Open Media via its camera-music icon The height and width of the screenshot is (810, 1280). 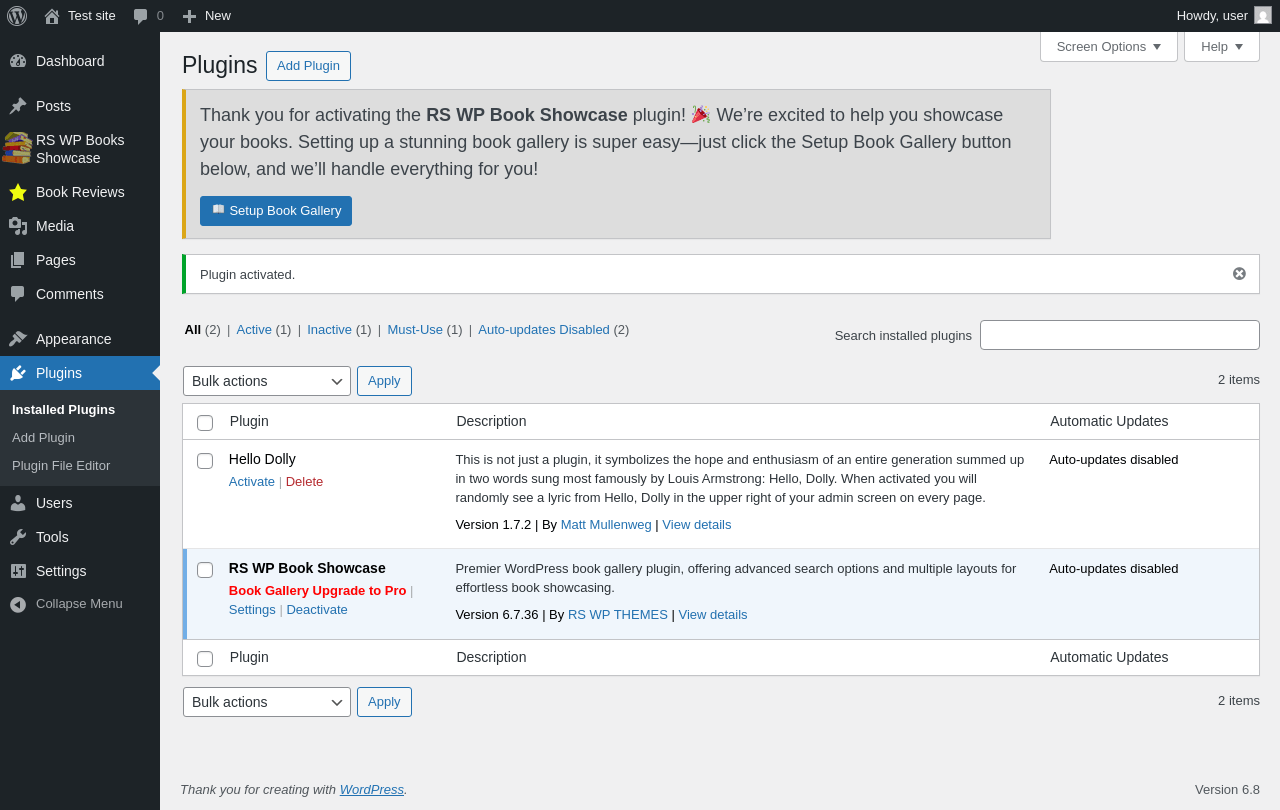point(18,226)
